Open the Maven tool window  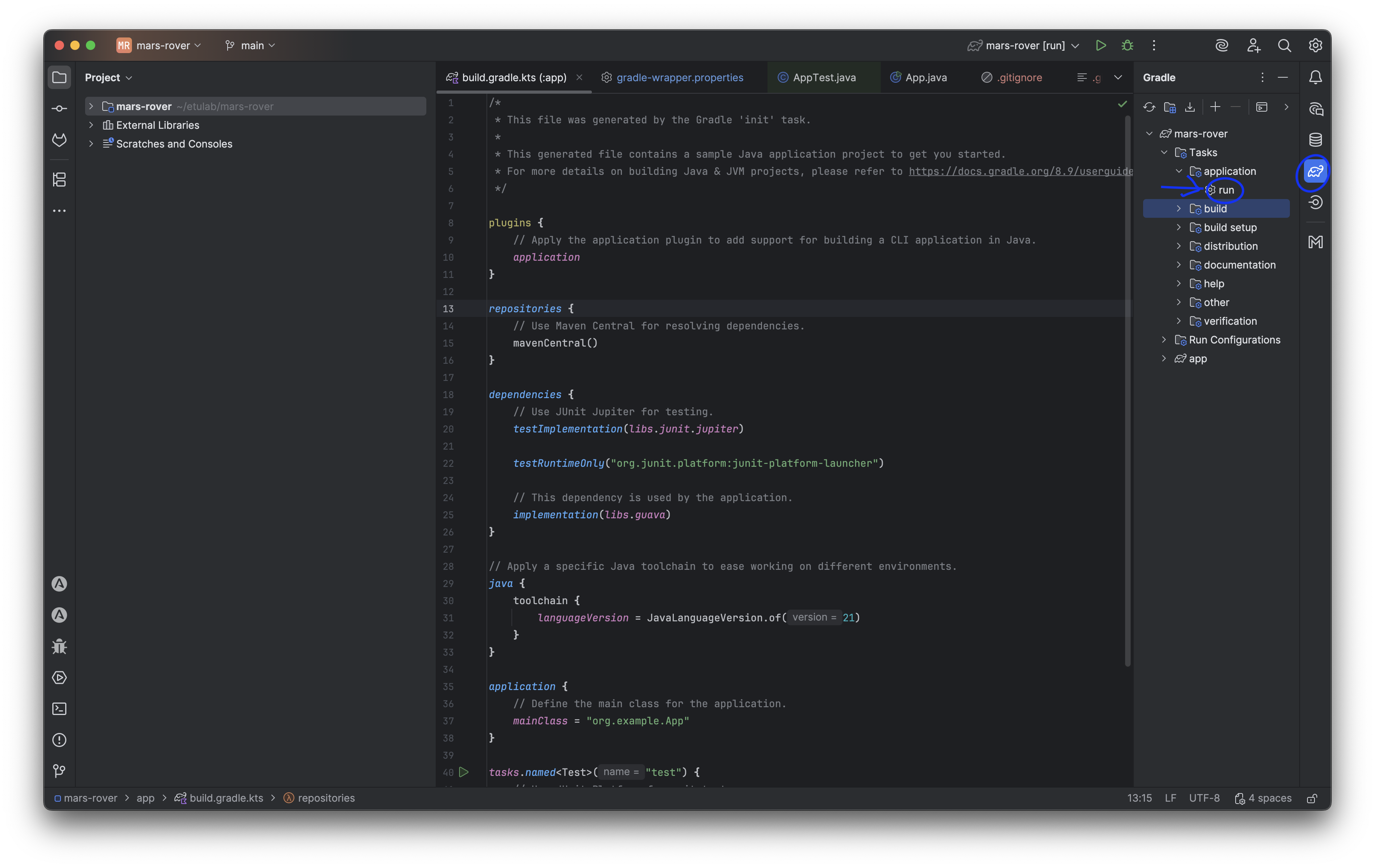tap(1315, 242)
